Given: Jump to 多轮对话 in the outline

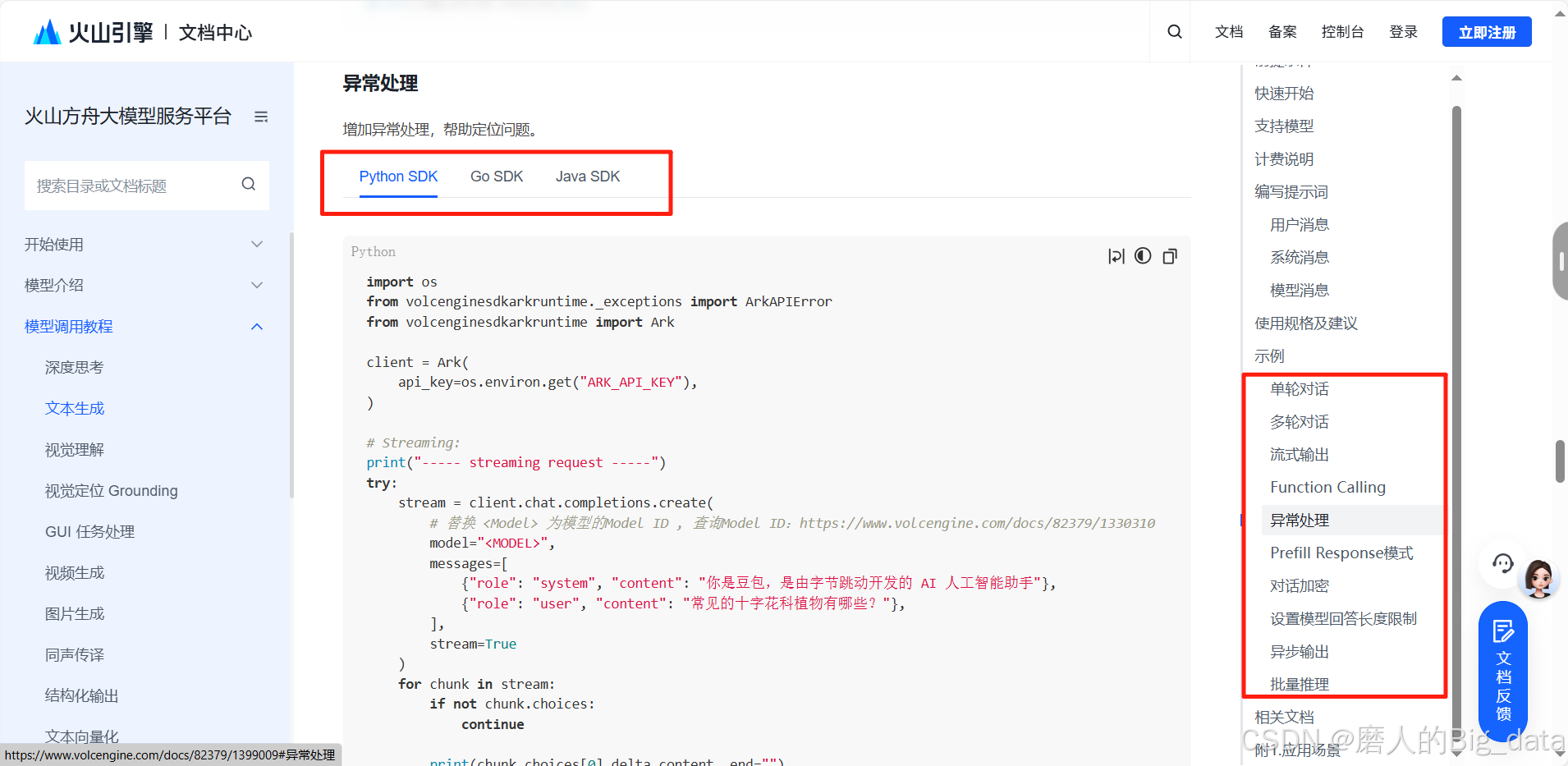Looking at the screenshot, I should pos(1300,422).
